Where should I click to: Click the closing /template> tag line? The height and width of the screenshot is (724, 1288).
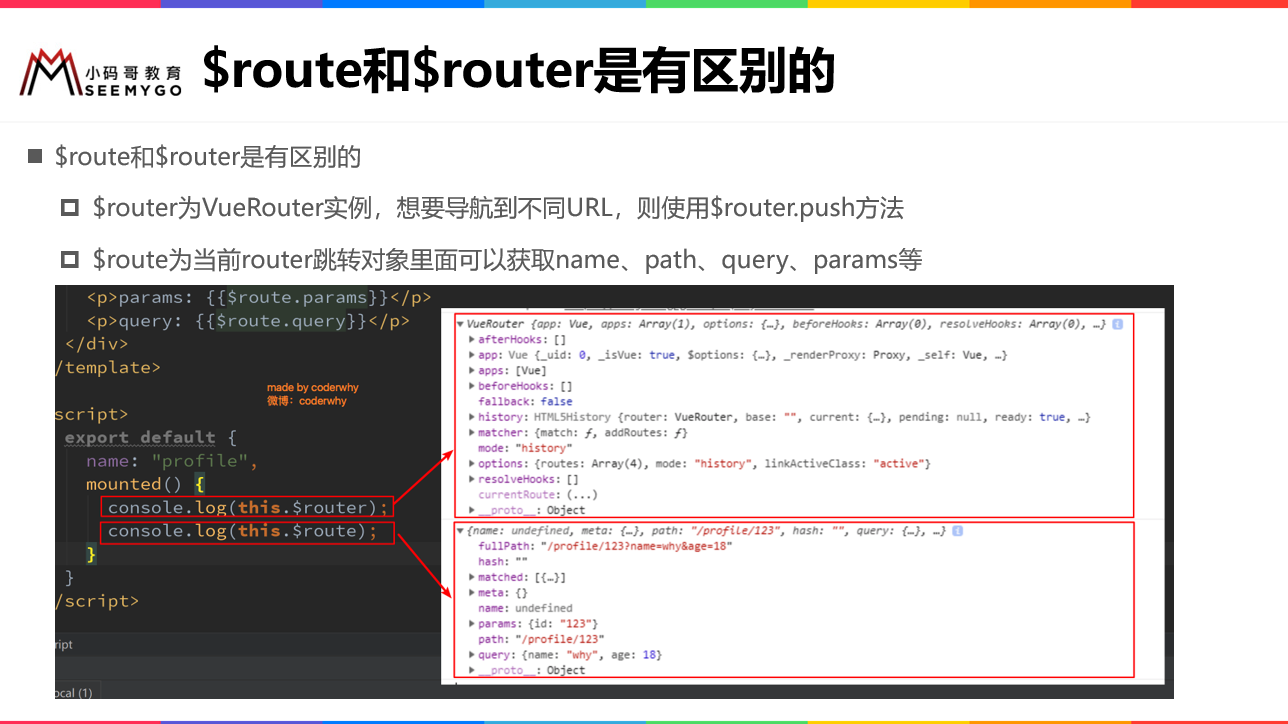107,367
